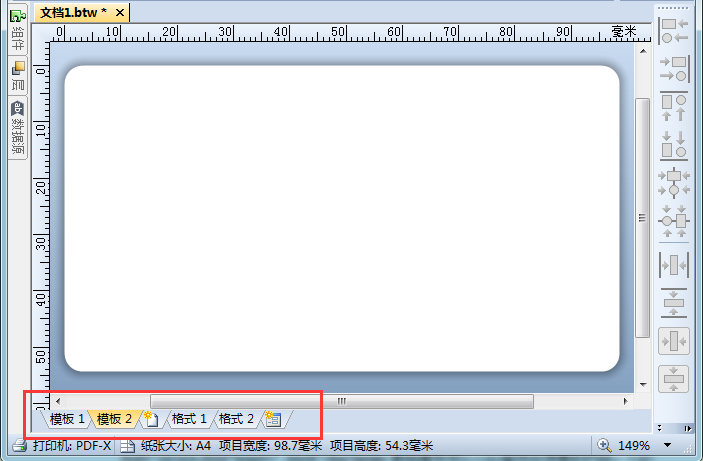Screen dimensions: 703x461
Task: Open the 数据源 data source panel
Action: tap(18, 127)
